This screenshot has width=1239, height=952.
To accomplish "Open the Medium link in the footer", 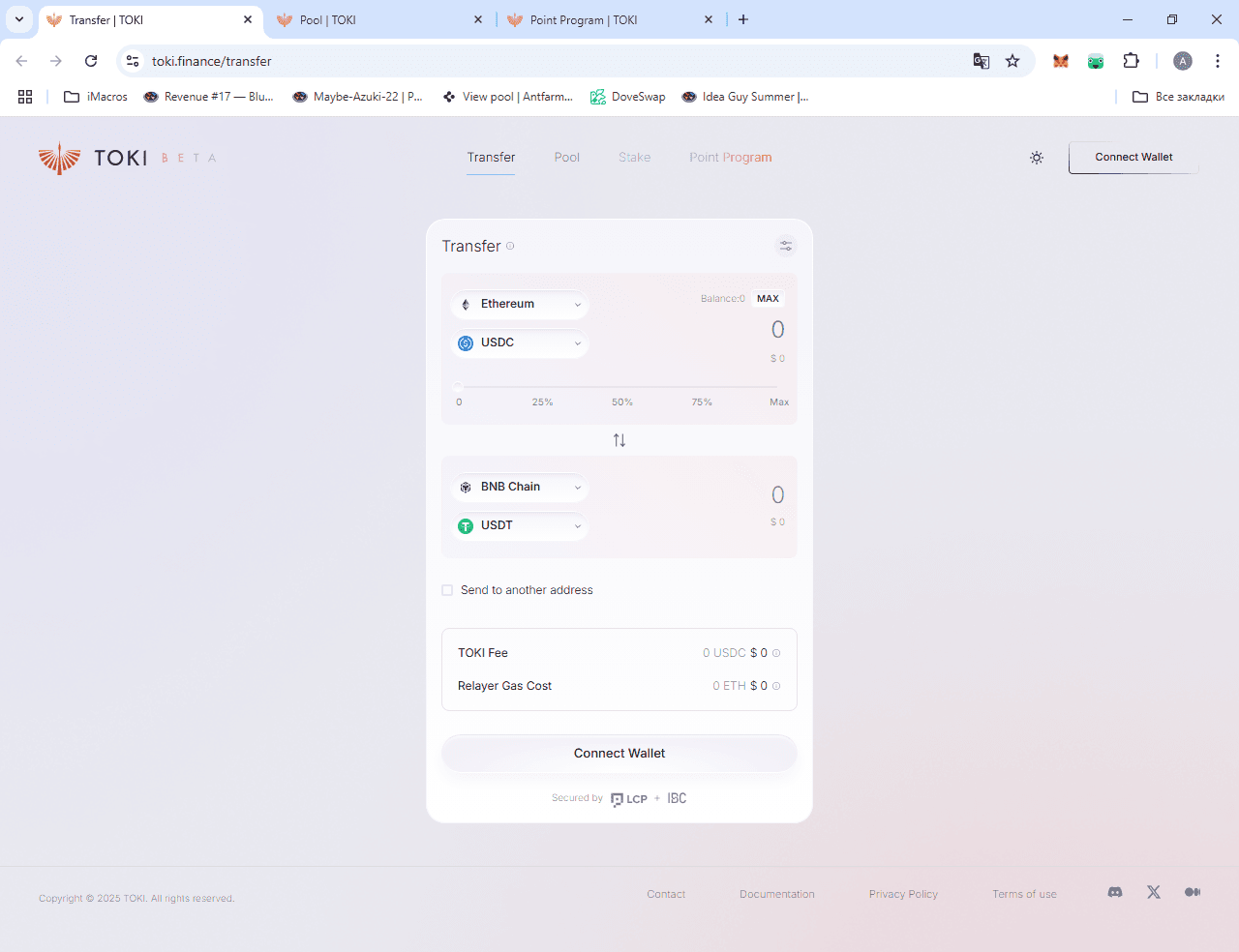I will (x=1193, y=892).
